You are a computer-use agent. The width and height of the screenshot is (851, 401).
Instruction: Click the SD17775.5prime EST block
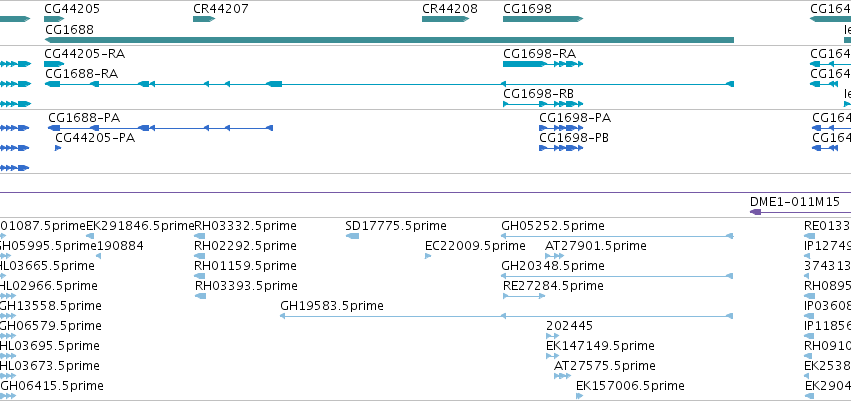pyautogui.click(x=352, y=236)
